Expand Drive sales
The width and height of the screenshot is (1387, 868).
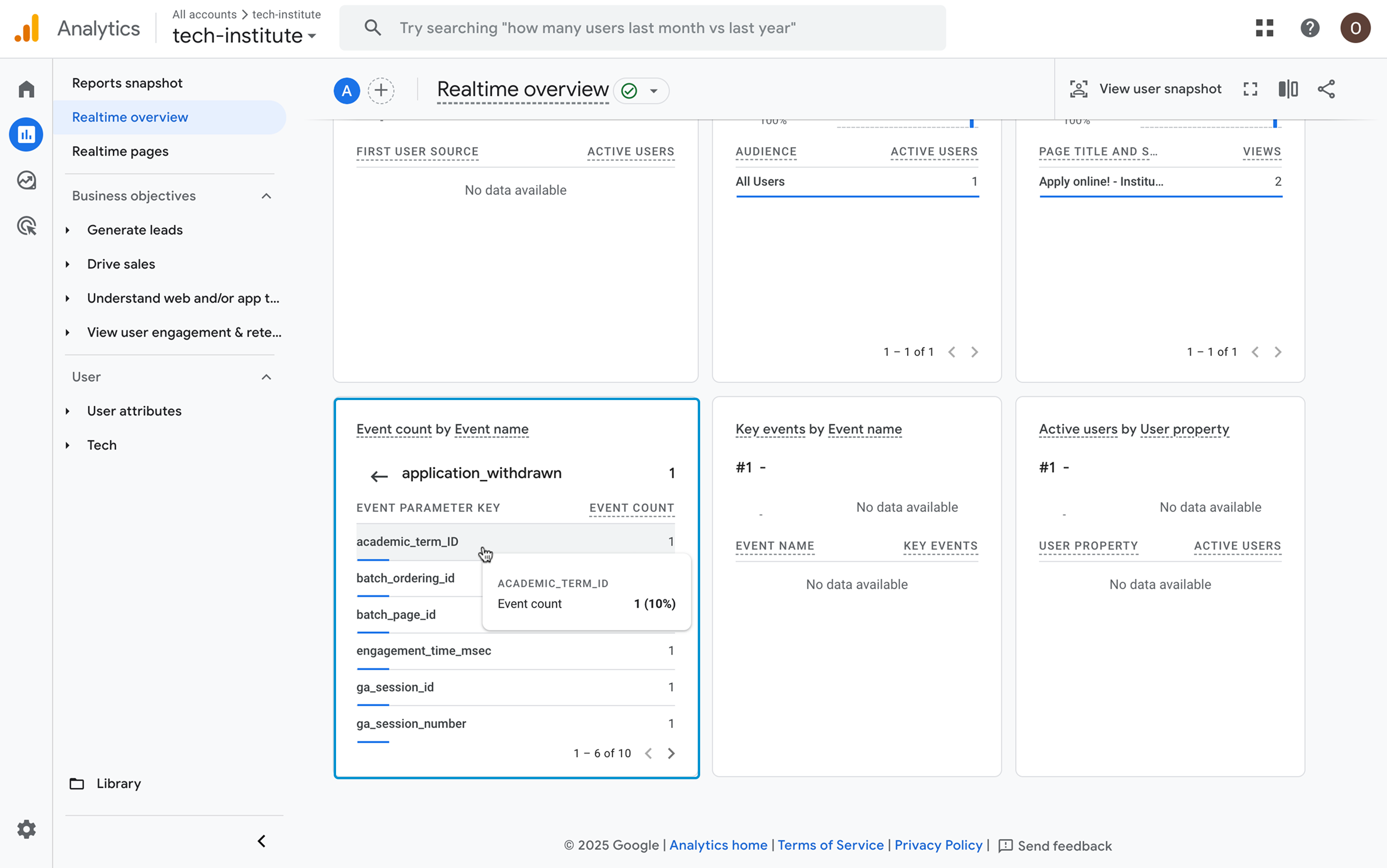[68, 264]
